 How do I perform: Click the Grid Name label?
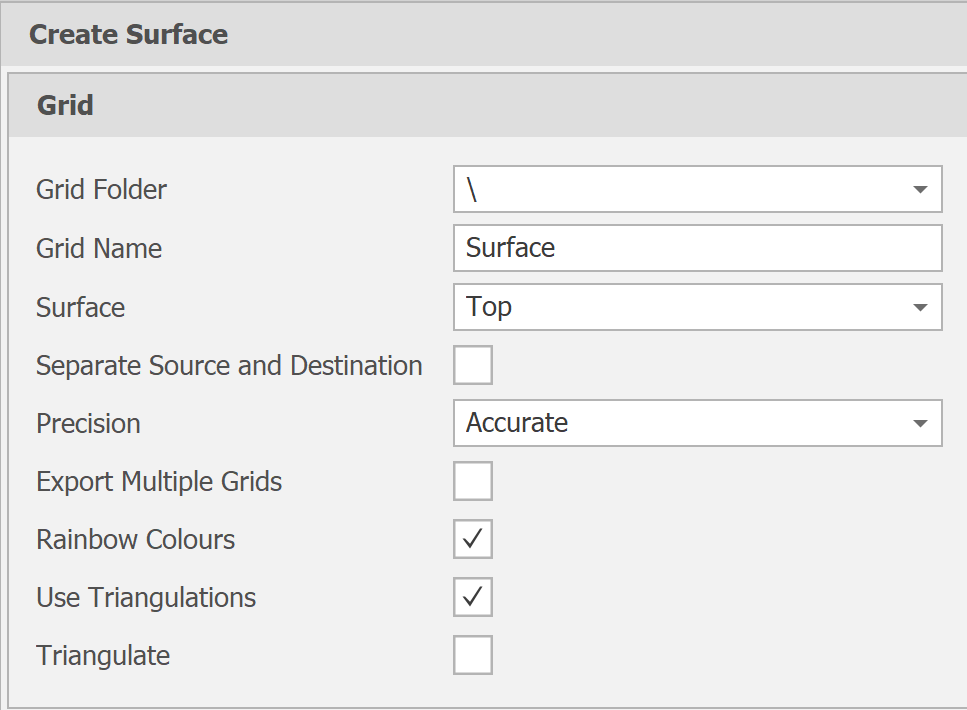99,248
